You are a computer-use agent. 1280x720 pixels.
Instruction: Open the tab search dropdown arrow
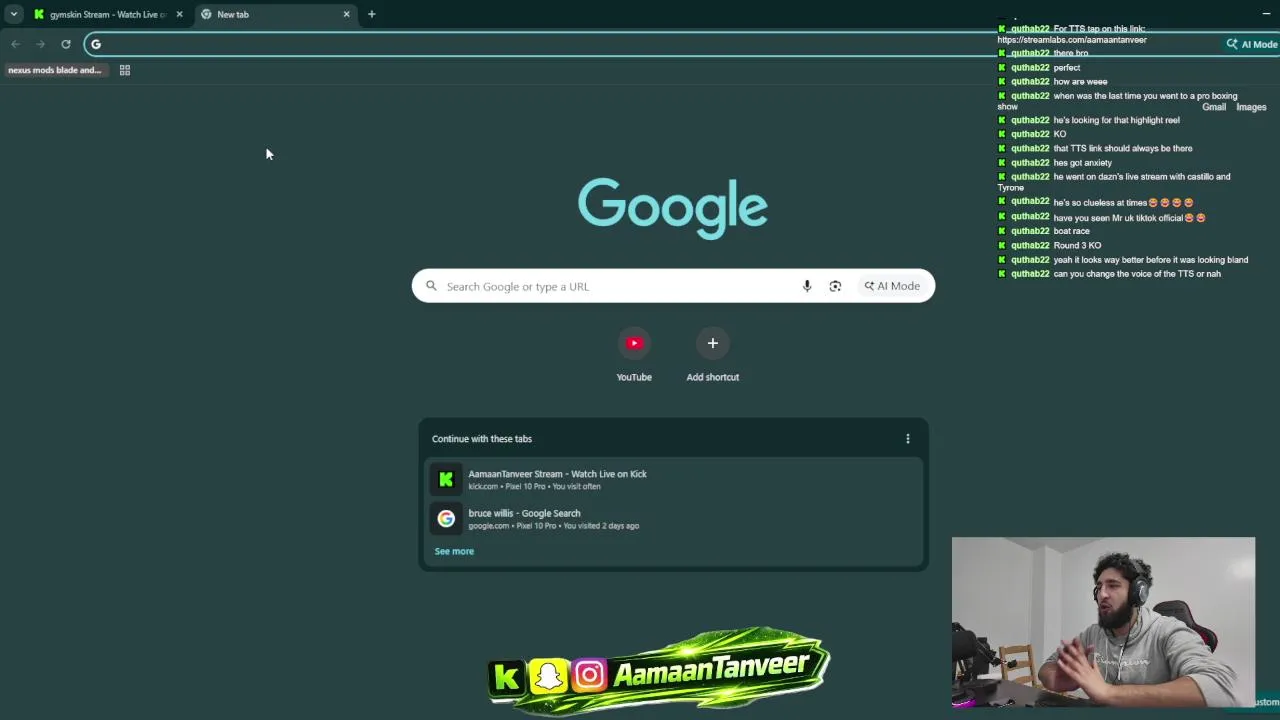[x=14, y=14]
